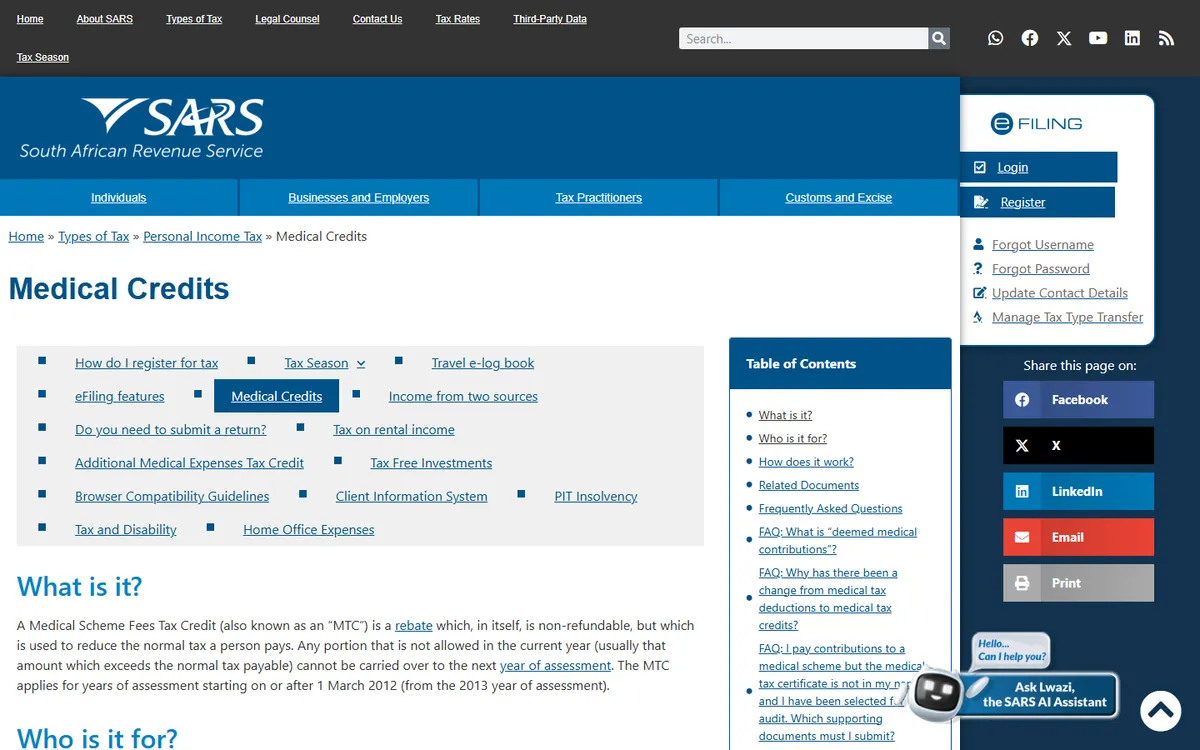The image size is (1200, 750).
Task: Go to Home in top navigation
Action: (30, 19)
